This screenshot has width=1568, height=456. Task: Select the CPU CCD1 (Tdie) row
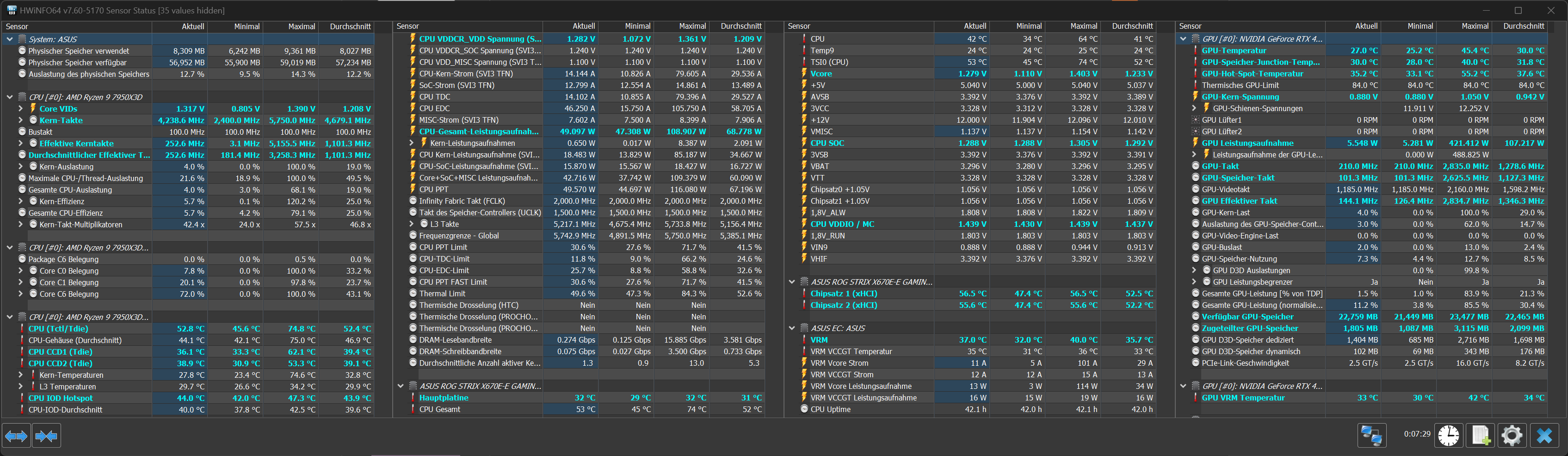coord(188,352)
